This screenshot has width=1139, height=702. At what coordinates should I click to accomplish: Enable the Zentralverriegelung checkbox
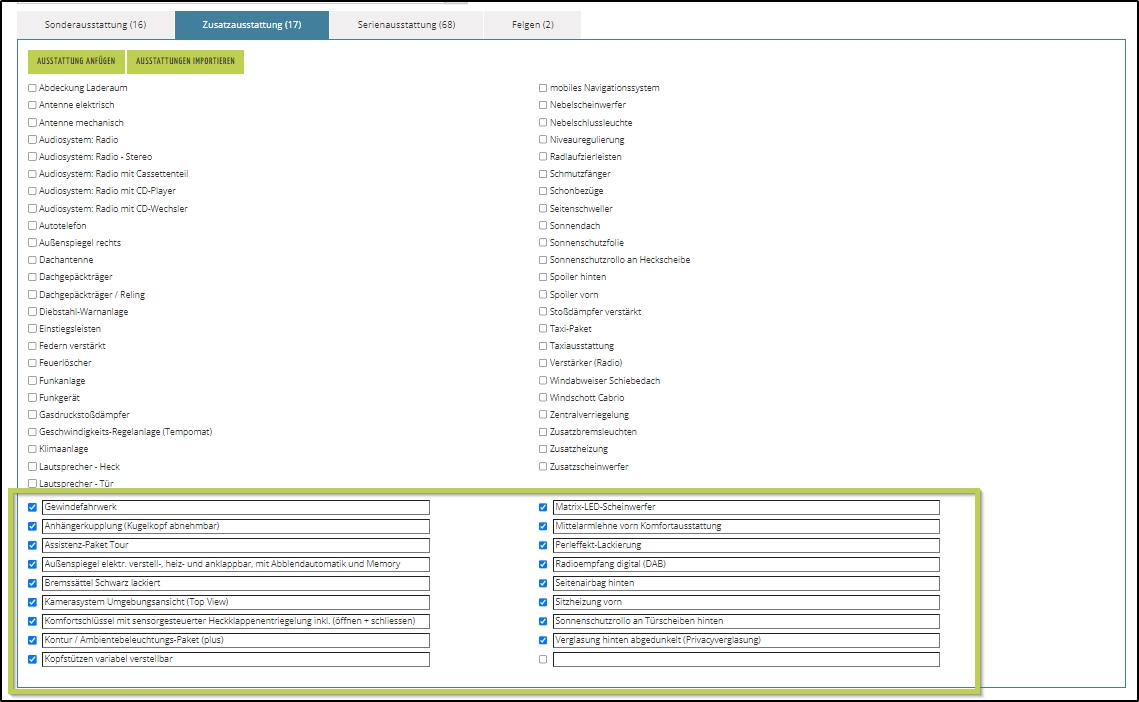543,415
